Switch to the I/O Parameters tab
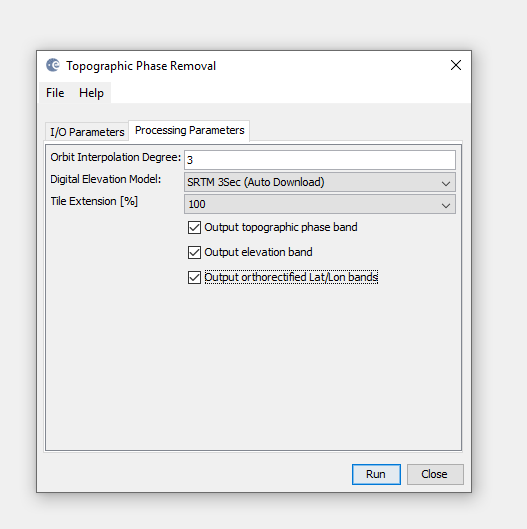 (87, 132)
